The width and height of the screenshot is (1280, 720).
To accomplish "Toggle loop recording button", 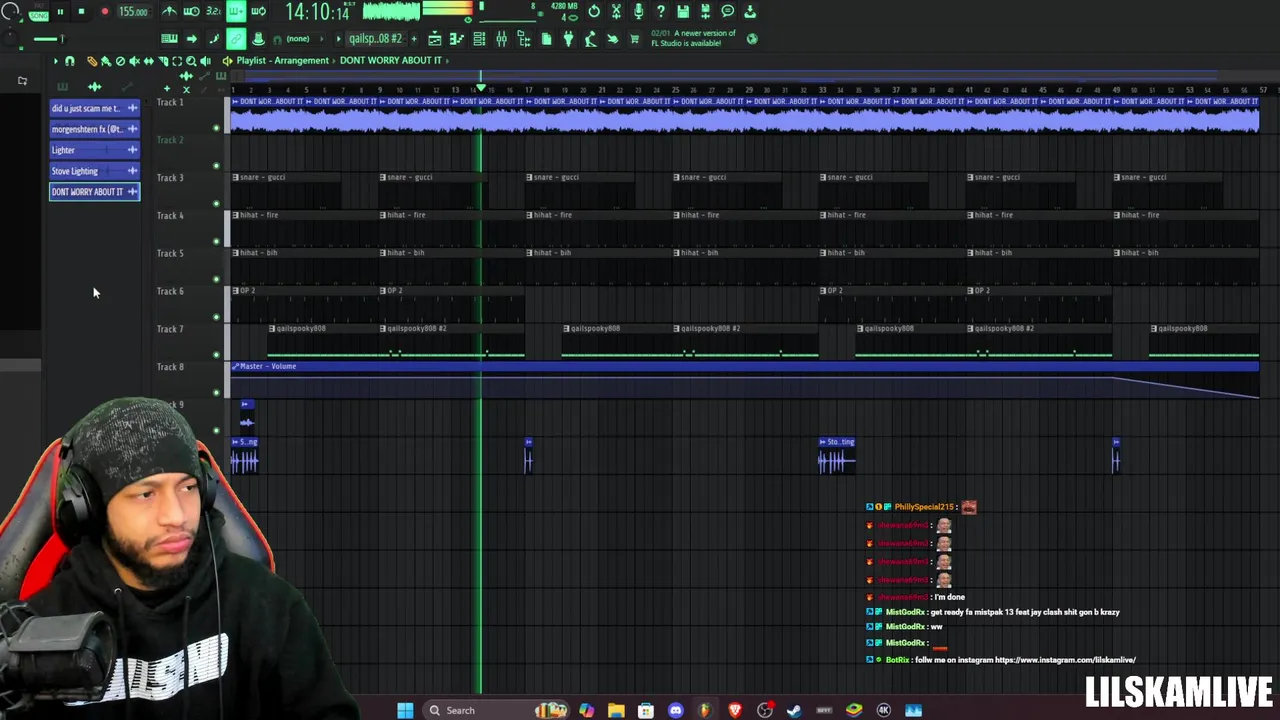I will [258, 12].
